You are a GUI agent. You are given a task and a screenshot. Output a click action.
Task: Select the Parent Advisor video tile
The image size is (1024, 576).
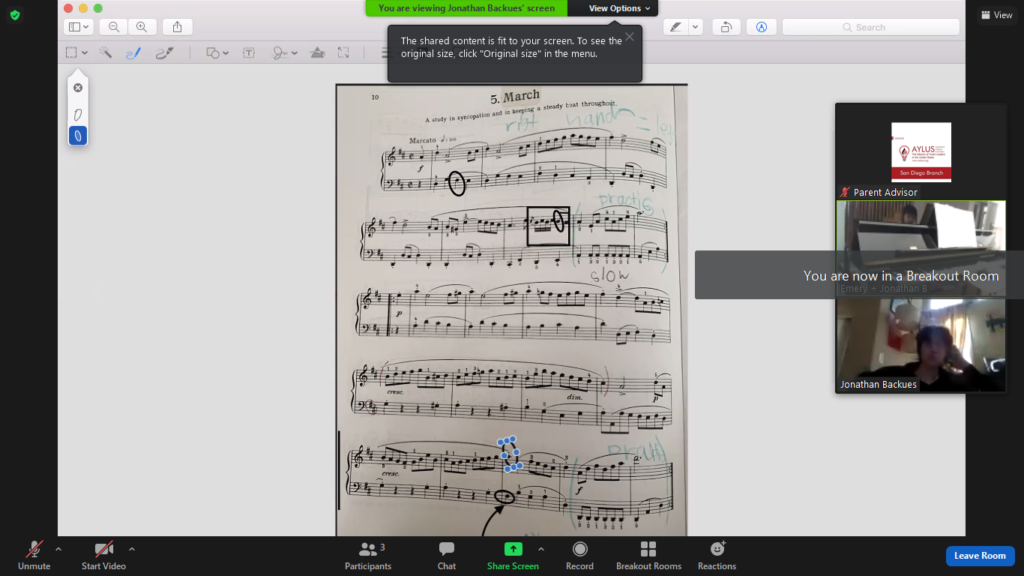point(921,152)
